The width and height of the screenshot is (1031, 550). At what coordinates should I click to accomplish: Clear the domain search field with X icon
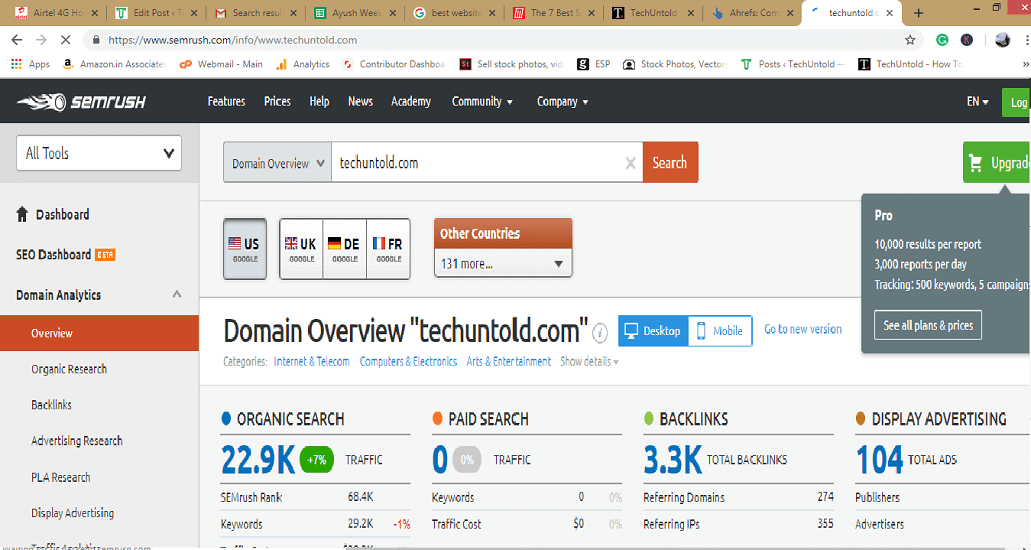[x=630, y=164]
